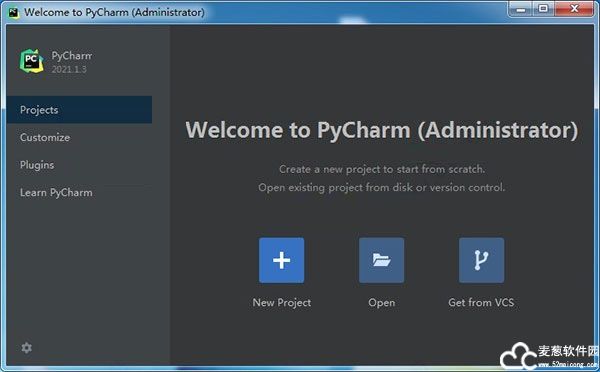
Task: Click the Welcome to PyCharm heading
Action: [x=382, y=130]
